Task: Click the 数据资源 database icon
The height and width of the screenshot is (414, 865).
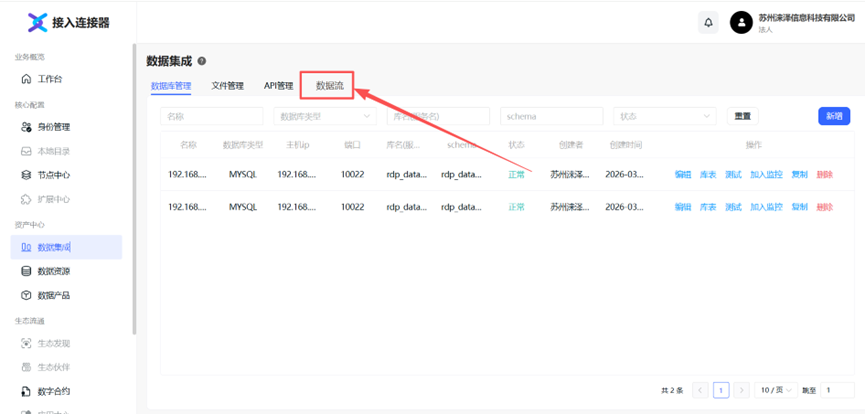Action: 27,271
